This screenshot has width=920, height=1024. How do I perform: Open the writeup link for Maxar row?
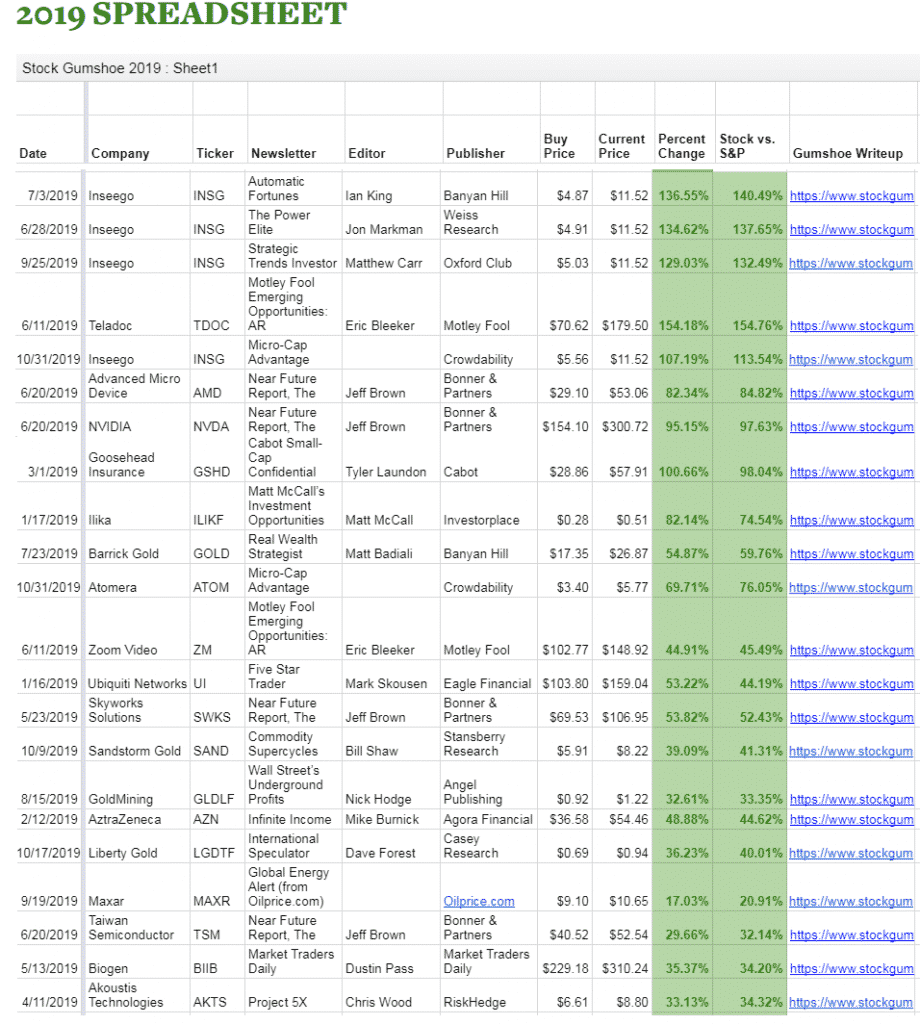click(851, 901)
